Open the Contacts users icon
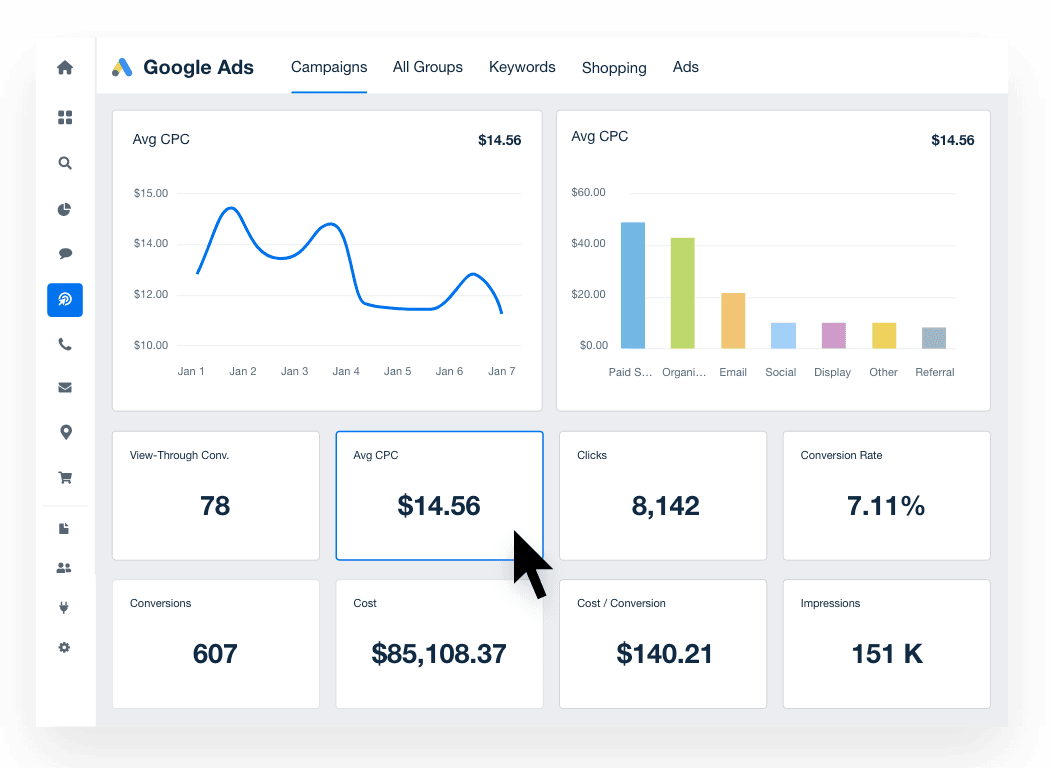 (64, 567)
